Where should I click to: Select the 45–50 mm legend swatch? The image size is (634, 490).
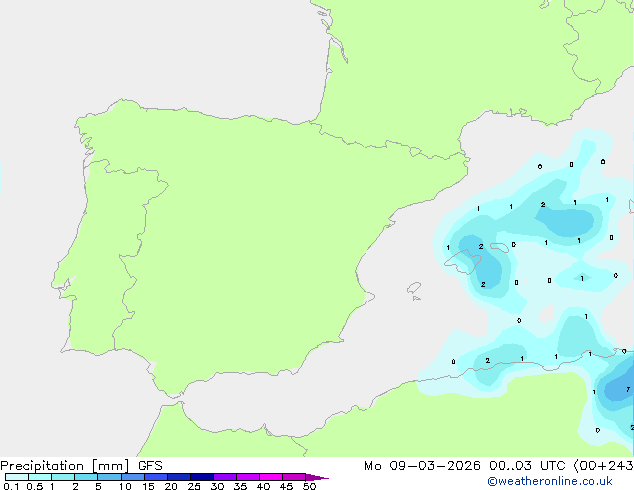[x=294, y=477]
